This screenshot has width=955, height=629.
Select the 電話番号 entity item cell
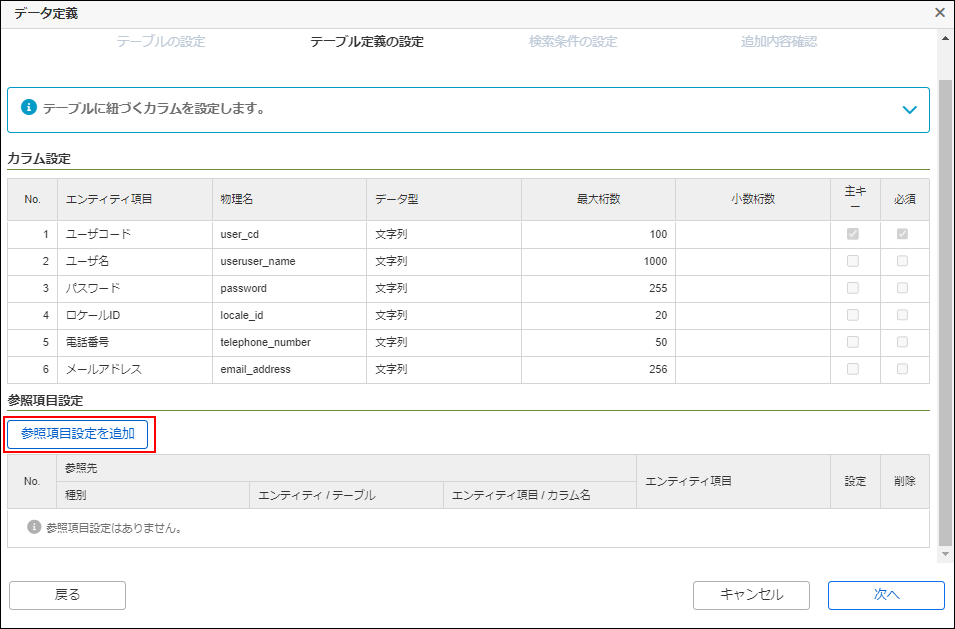(x=135, y=342)
